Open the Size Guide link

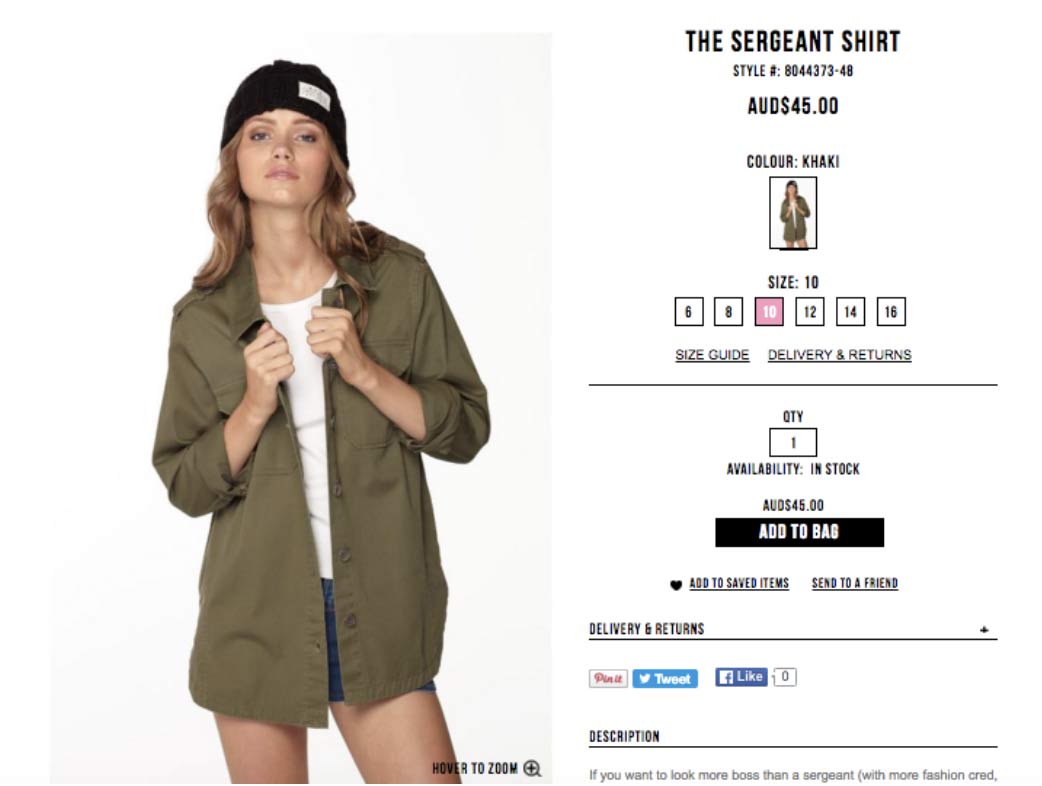click(x=712, y=355)
